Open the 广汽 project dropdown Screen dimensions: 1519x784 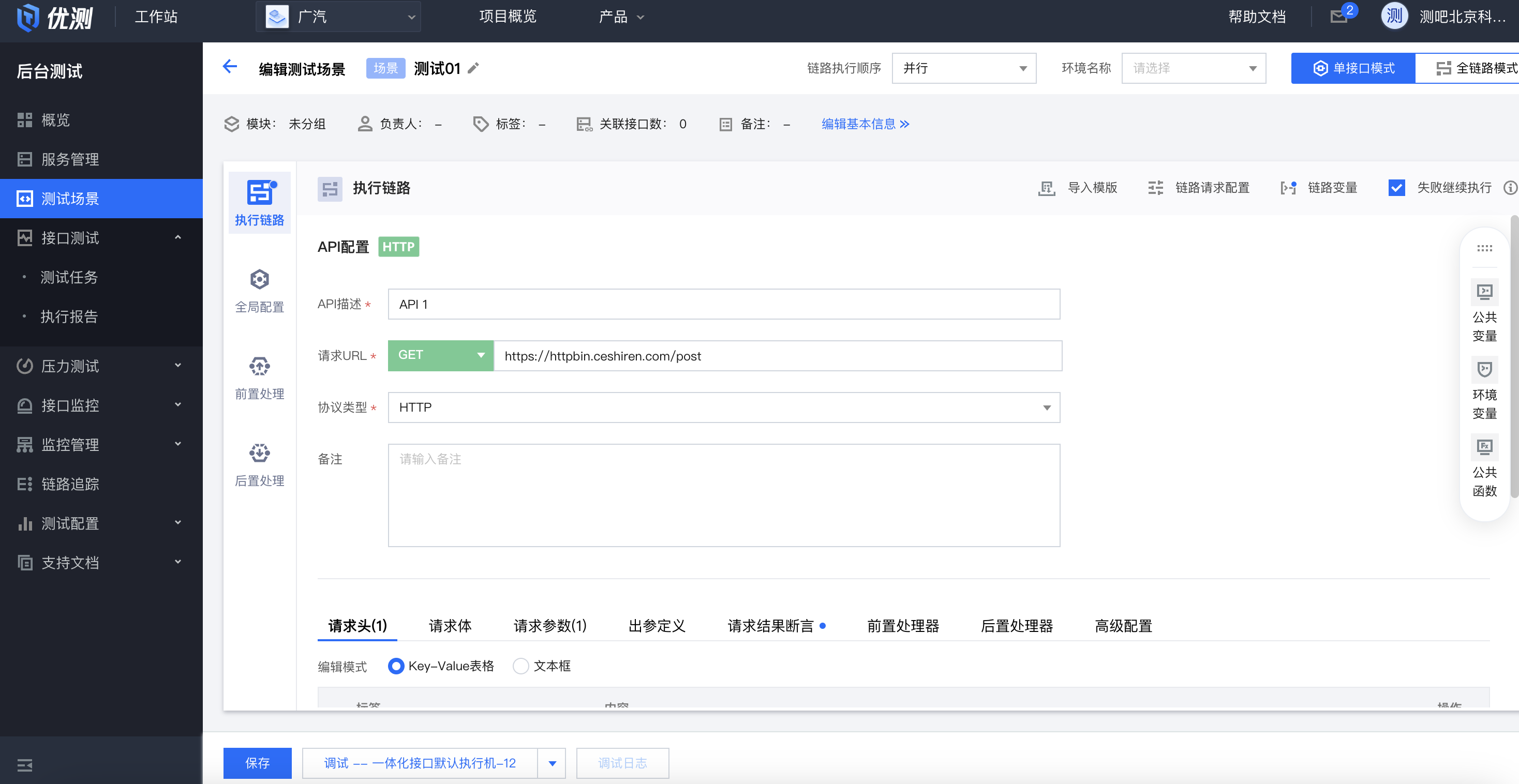click(338, 17)
